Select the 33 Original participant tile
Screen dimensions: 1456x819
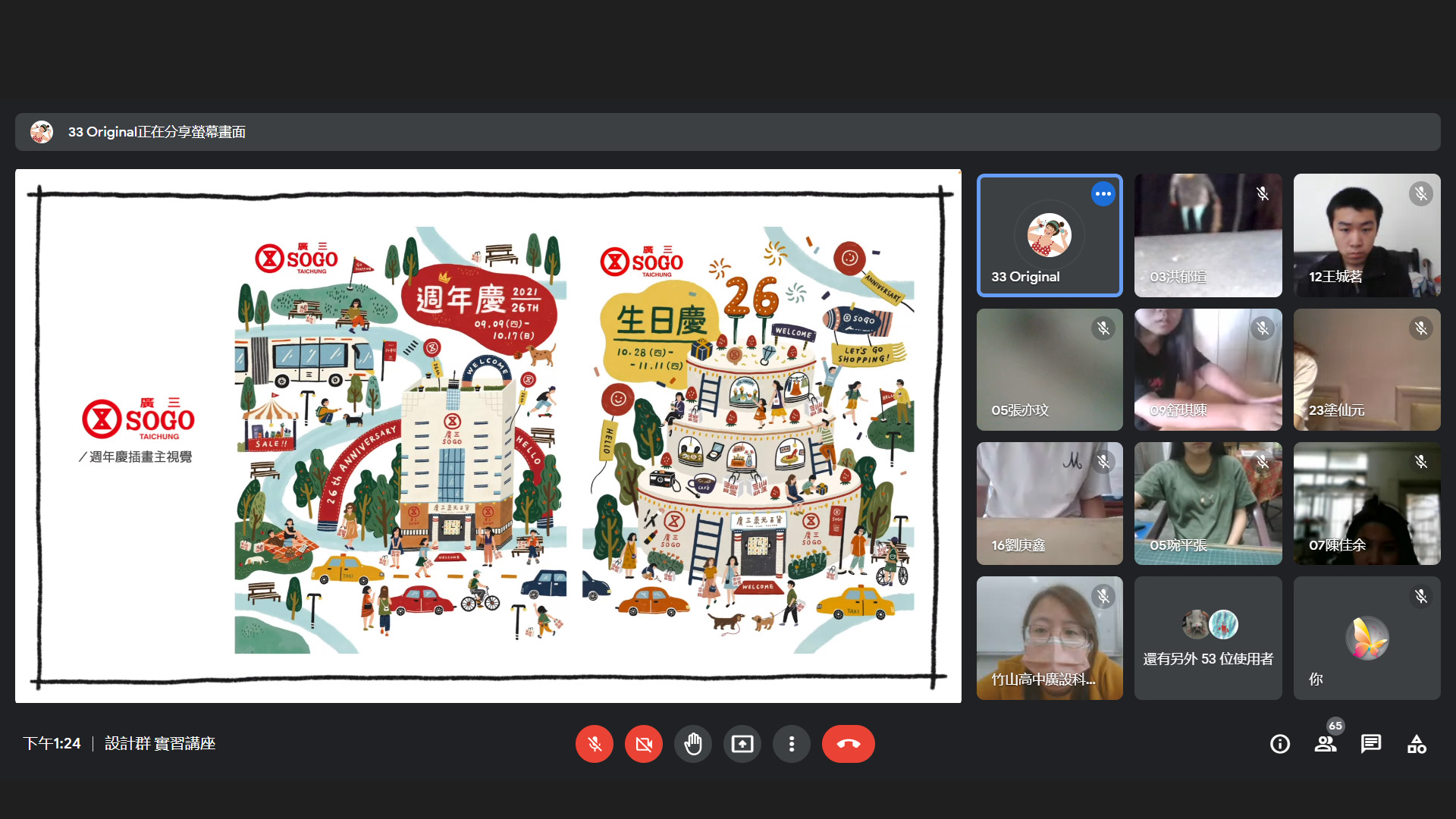click(1049, 236)
